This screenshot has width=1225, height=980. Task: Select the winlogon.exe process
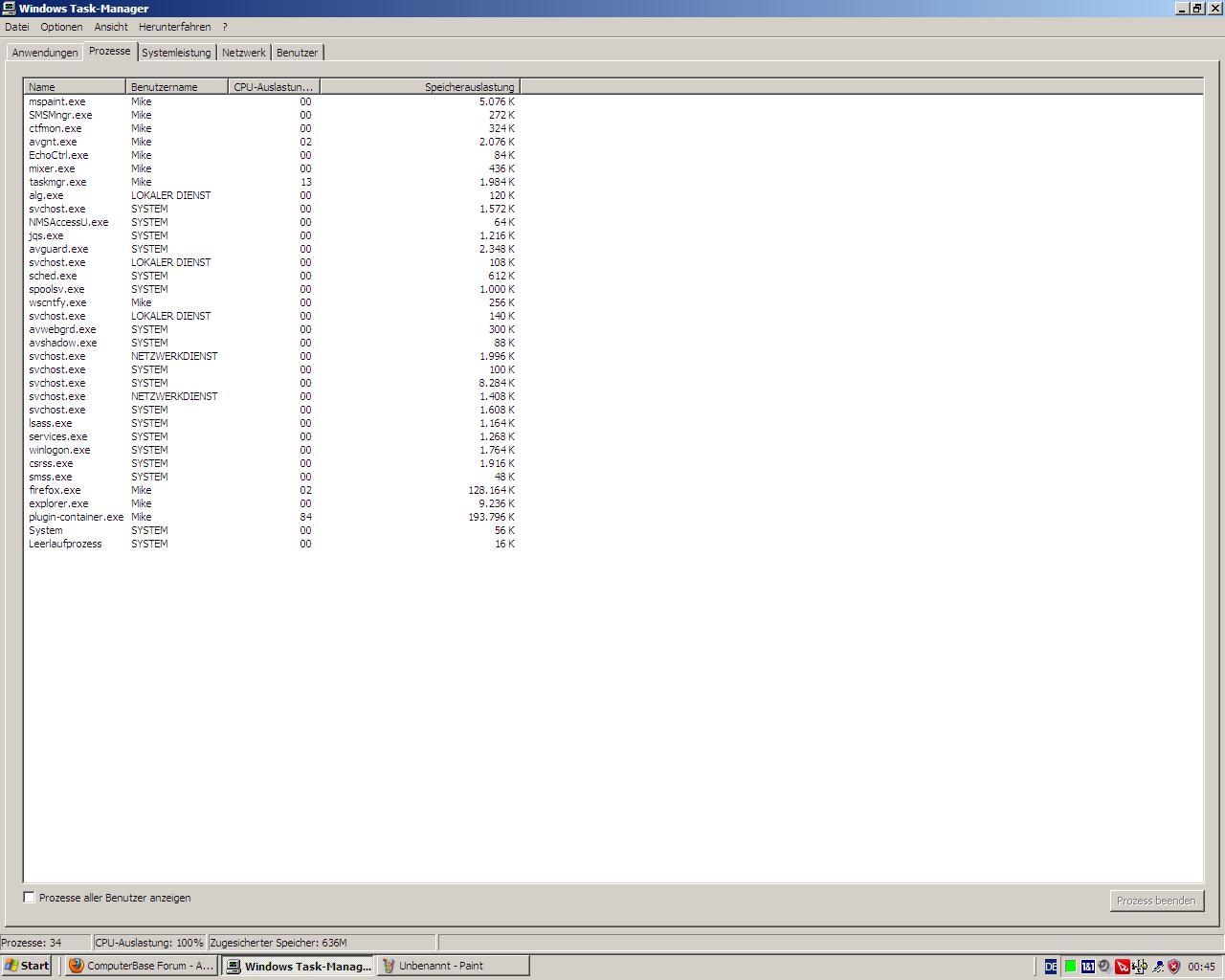coord(271,450)
